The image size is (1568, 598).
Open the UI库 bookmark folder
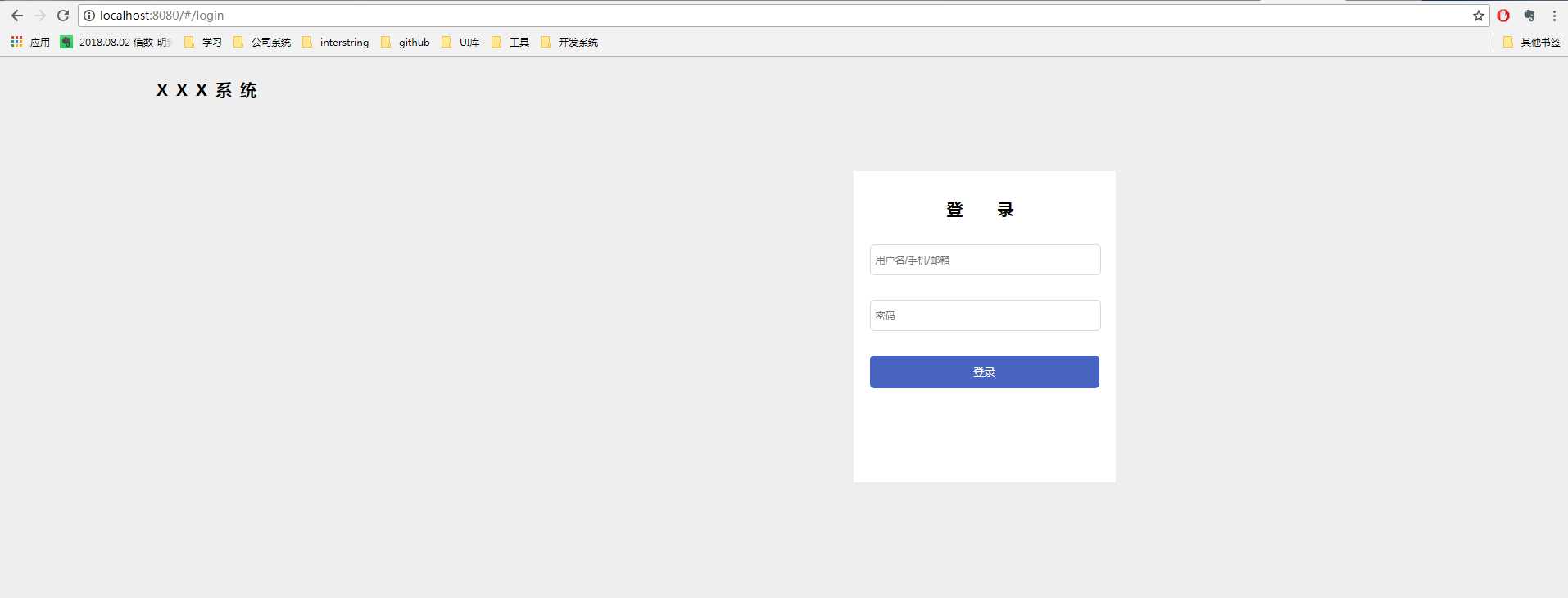point(460,42)
